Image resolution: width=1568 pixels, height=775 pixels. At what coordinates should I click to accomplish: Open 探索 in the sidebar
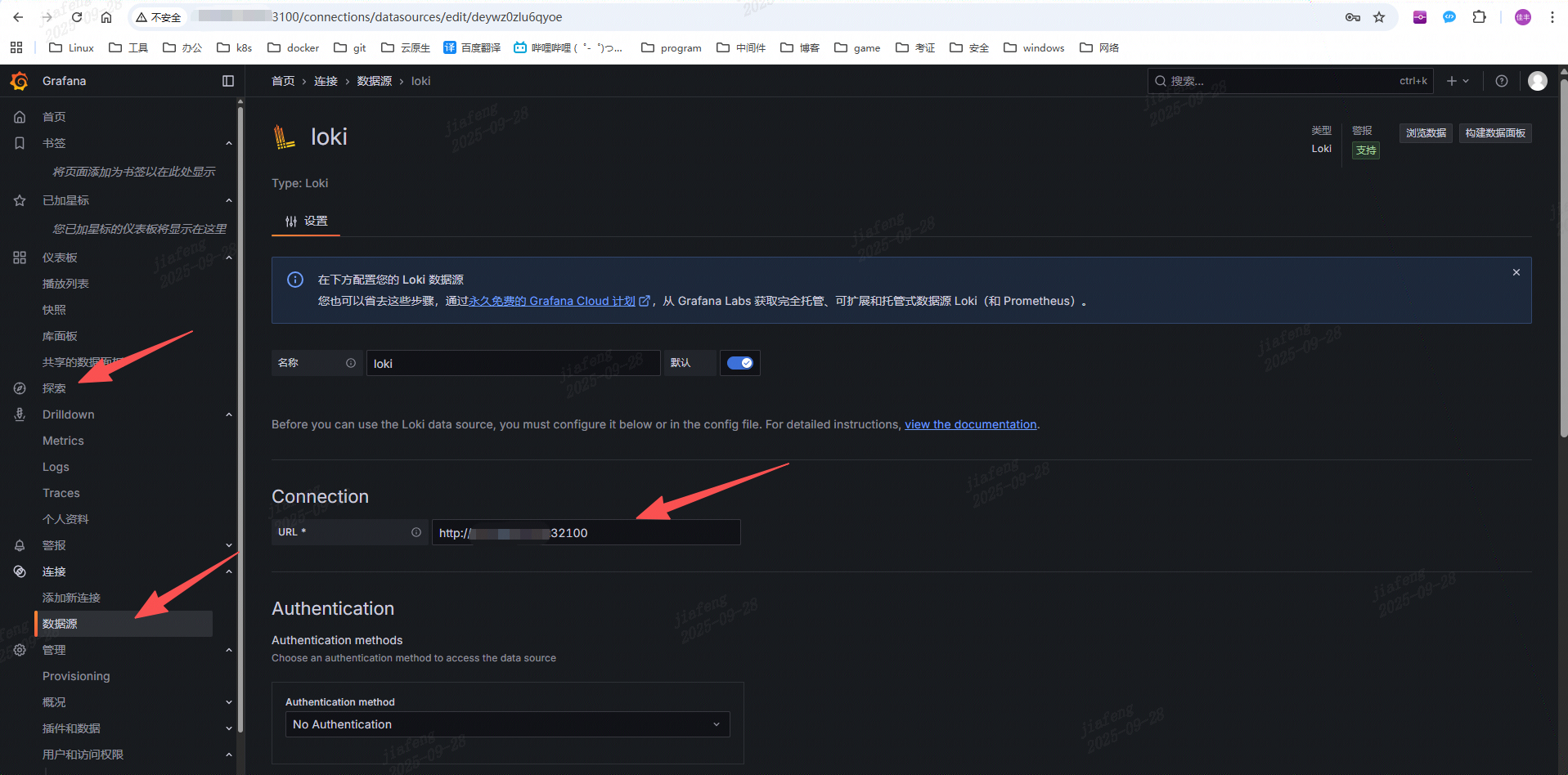point(54,388)
